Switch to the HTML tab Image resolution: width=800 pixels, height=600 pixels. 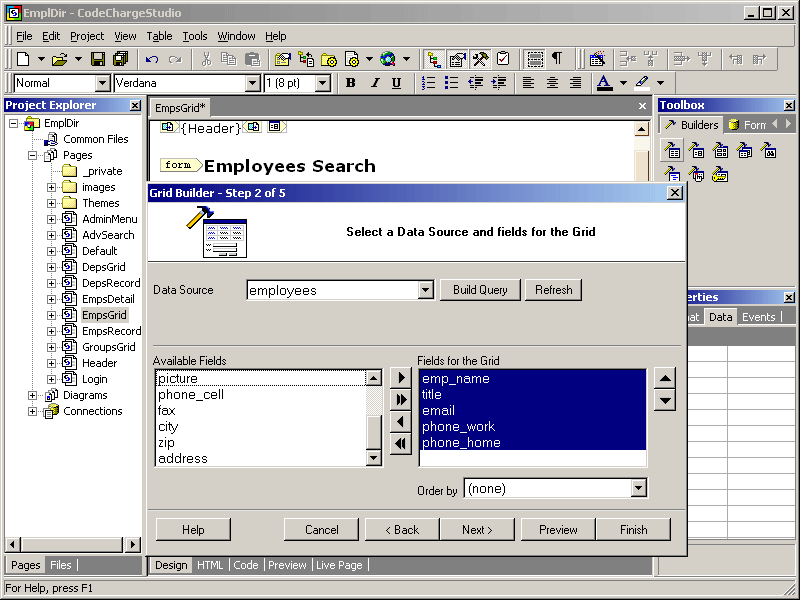(x=210, y=565)
